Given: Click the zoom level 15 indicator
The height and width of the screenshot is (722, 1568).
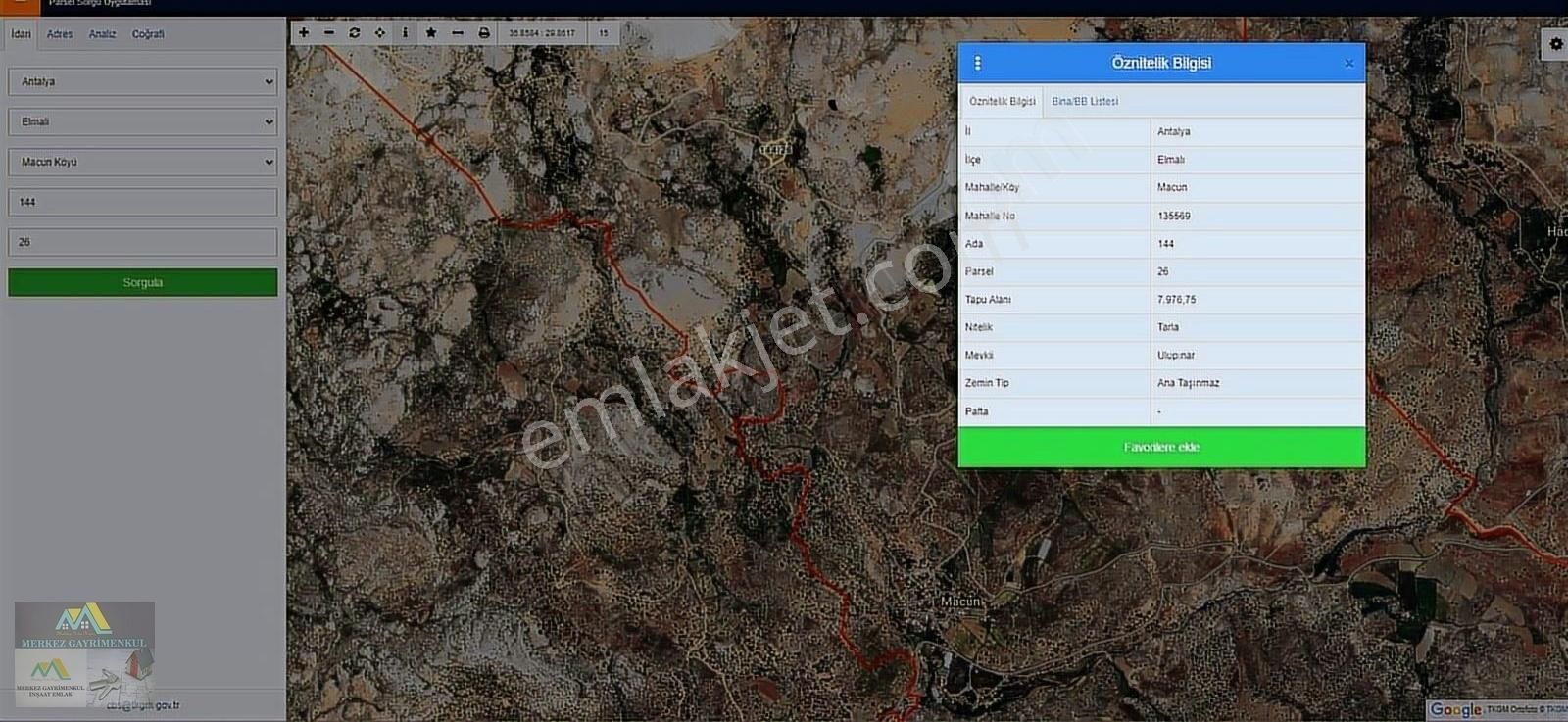Looking at the screenshot, I should point(604,33).
